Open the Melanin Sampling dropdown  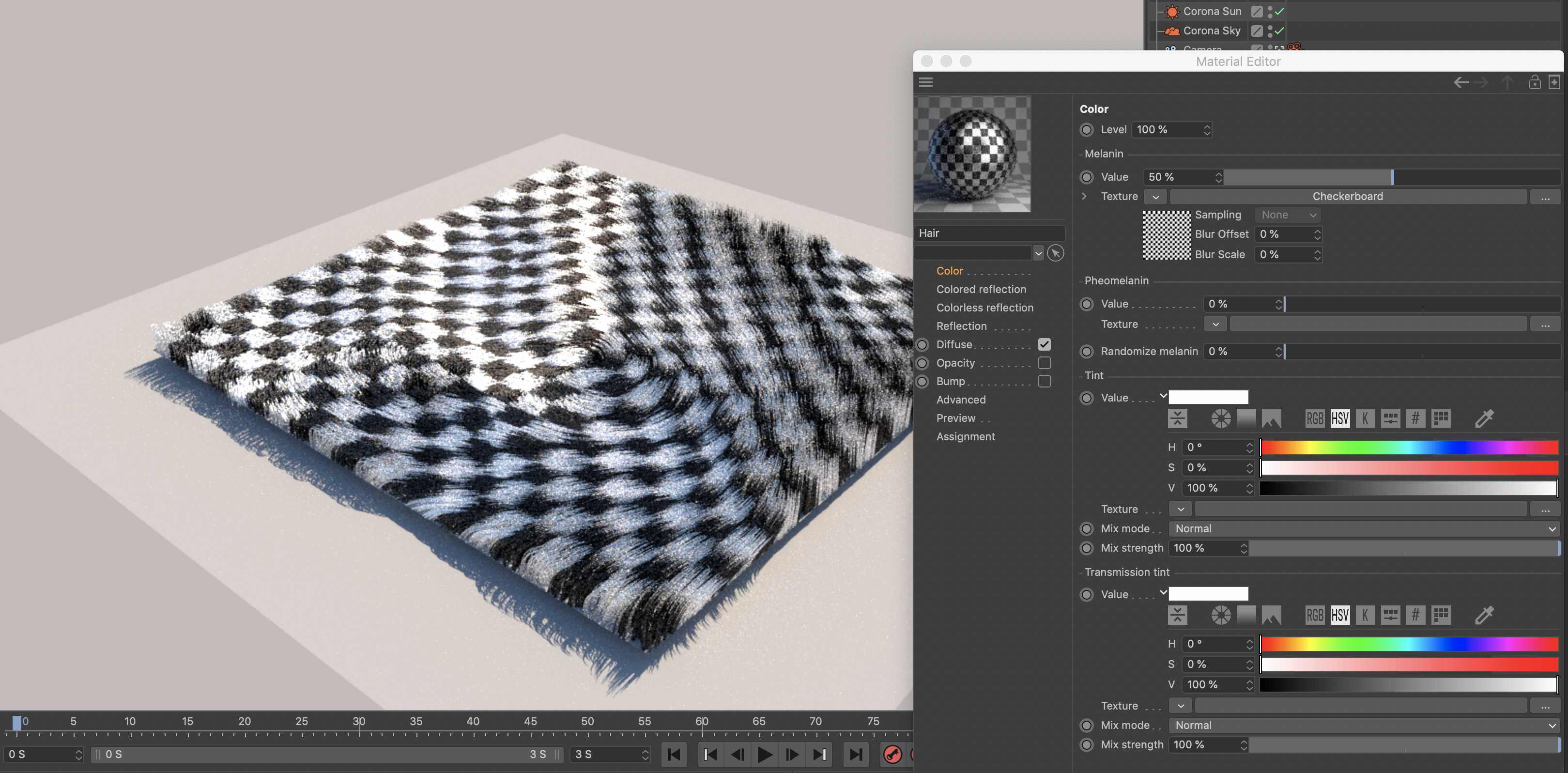click(1289, 215)
